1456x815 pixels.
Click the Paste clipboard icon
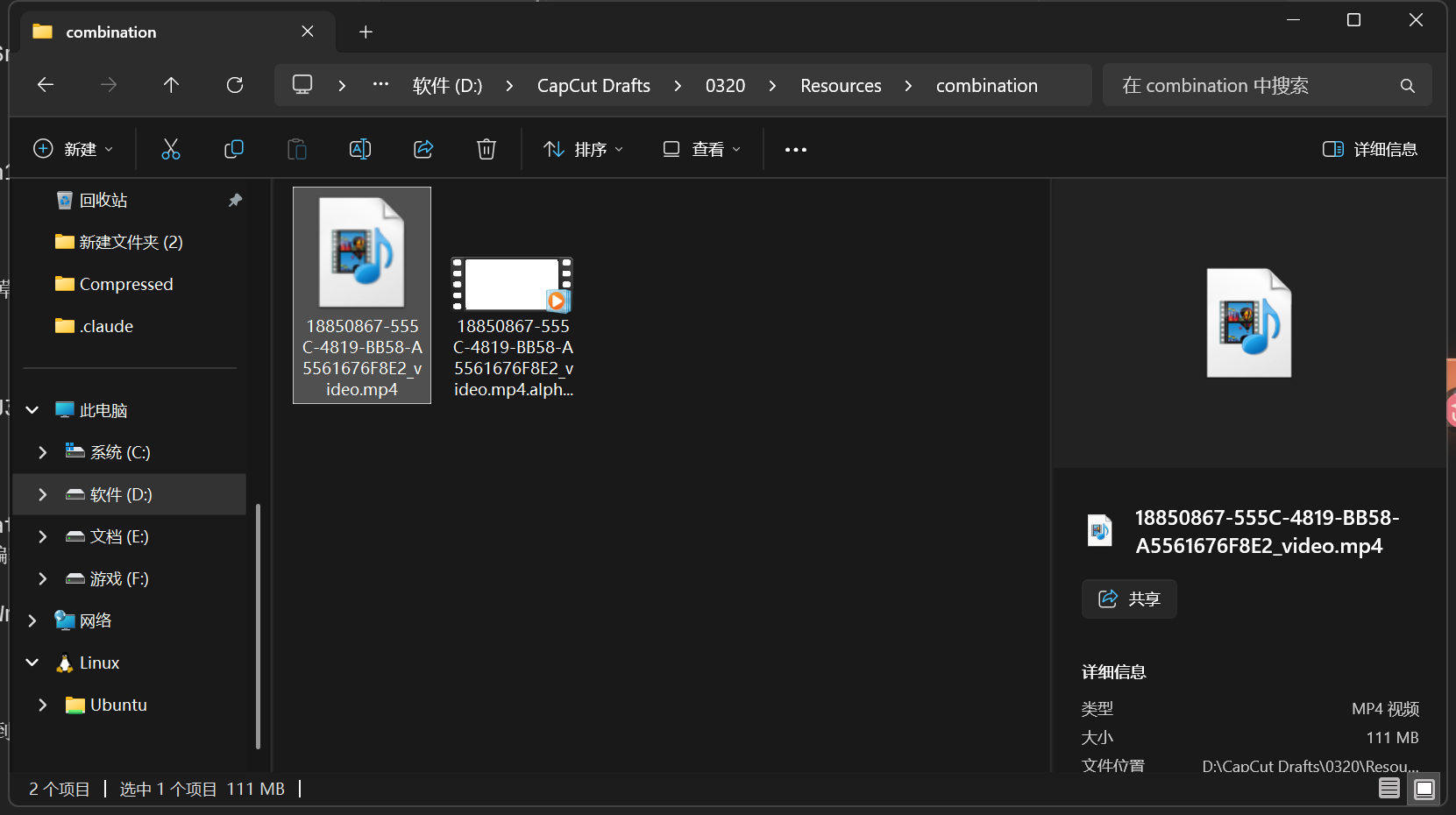pos(297,149)
